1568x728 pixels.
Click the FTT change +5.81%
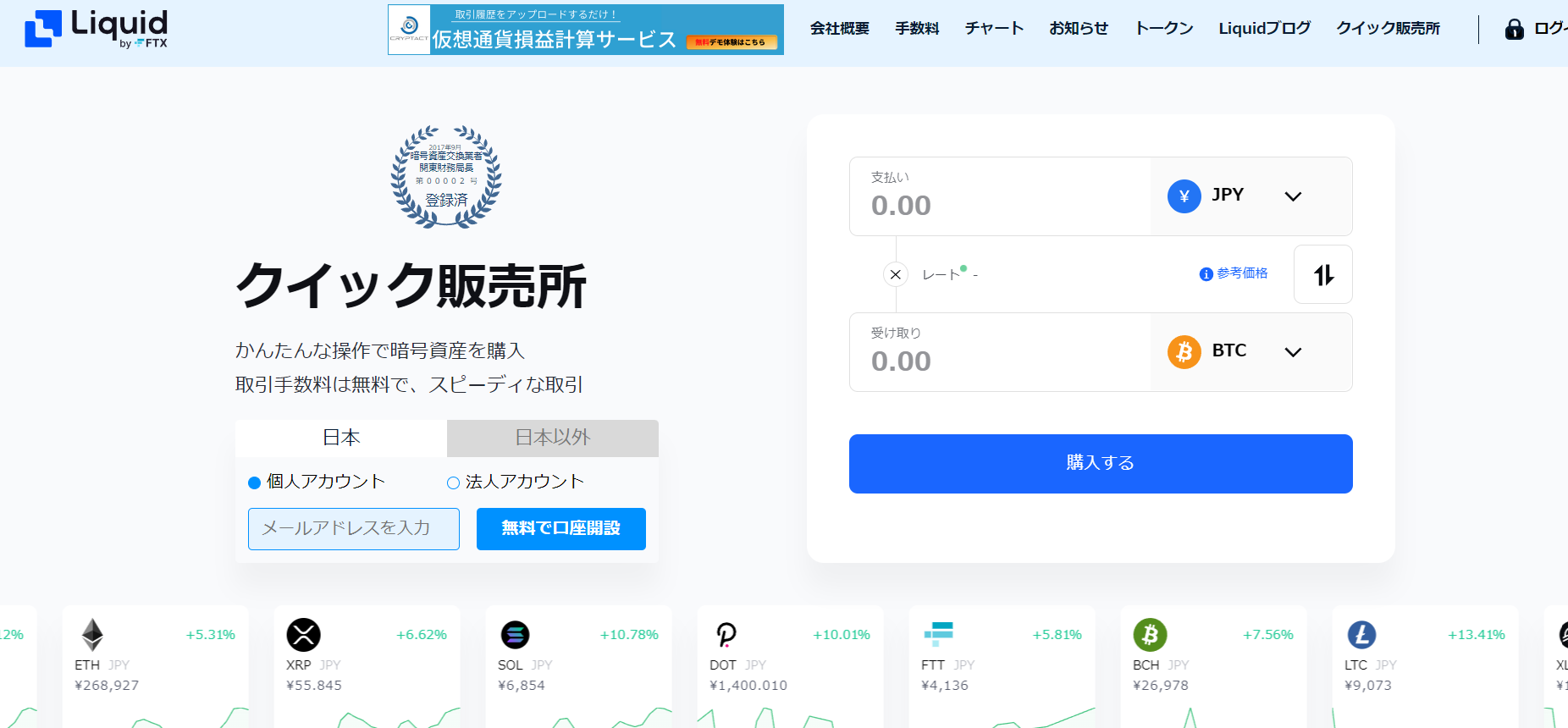coord(1057,635)
